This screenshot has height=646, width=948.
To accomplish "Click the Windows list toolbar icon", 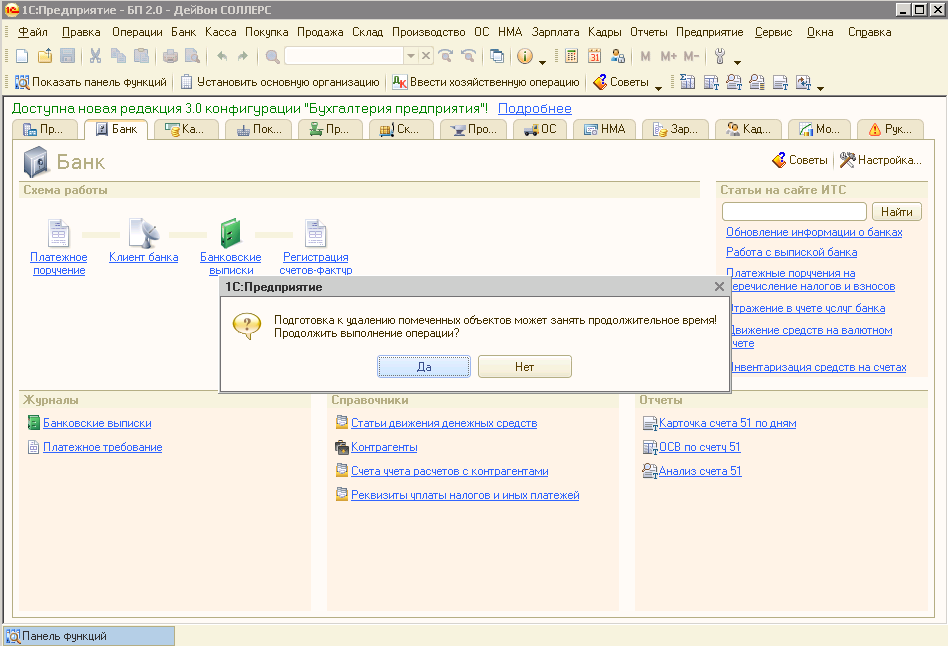I will click(497, 56).
